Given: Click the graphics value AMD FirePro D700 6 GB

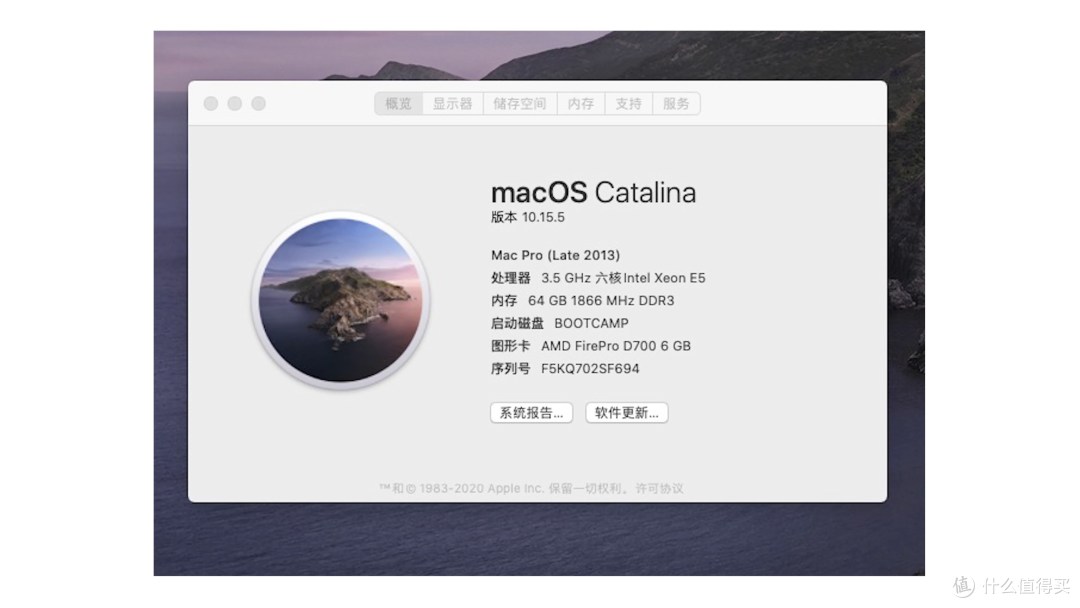Looking at the screenshot, I should pyautogui.click(x=616, y=346).
